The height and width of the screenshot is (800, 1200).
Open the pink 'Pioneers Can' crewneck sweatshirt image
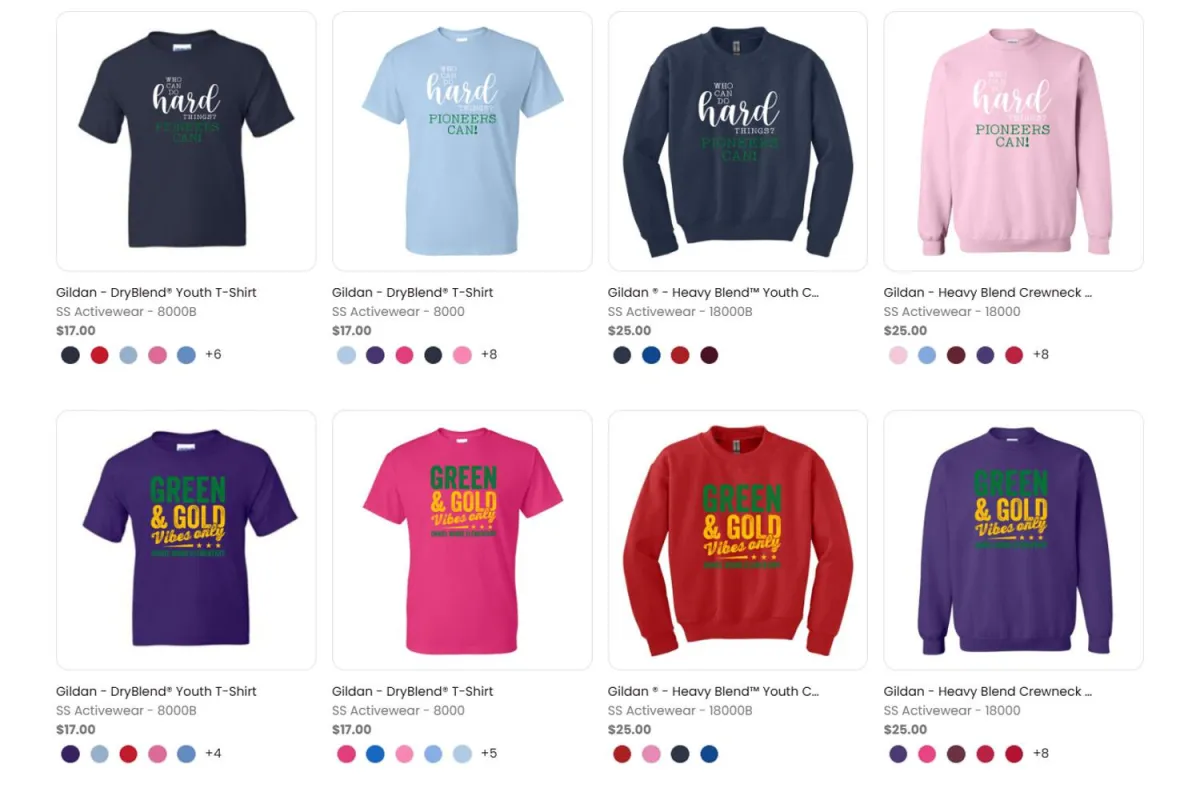point(1014,141)
